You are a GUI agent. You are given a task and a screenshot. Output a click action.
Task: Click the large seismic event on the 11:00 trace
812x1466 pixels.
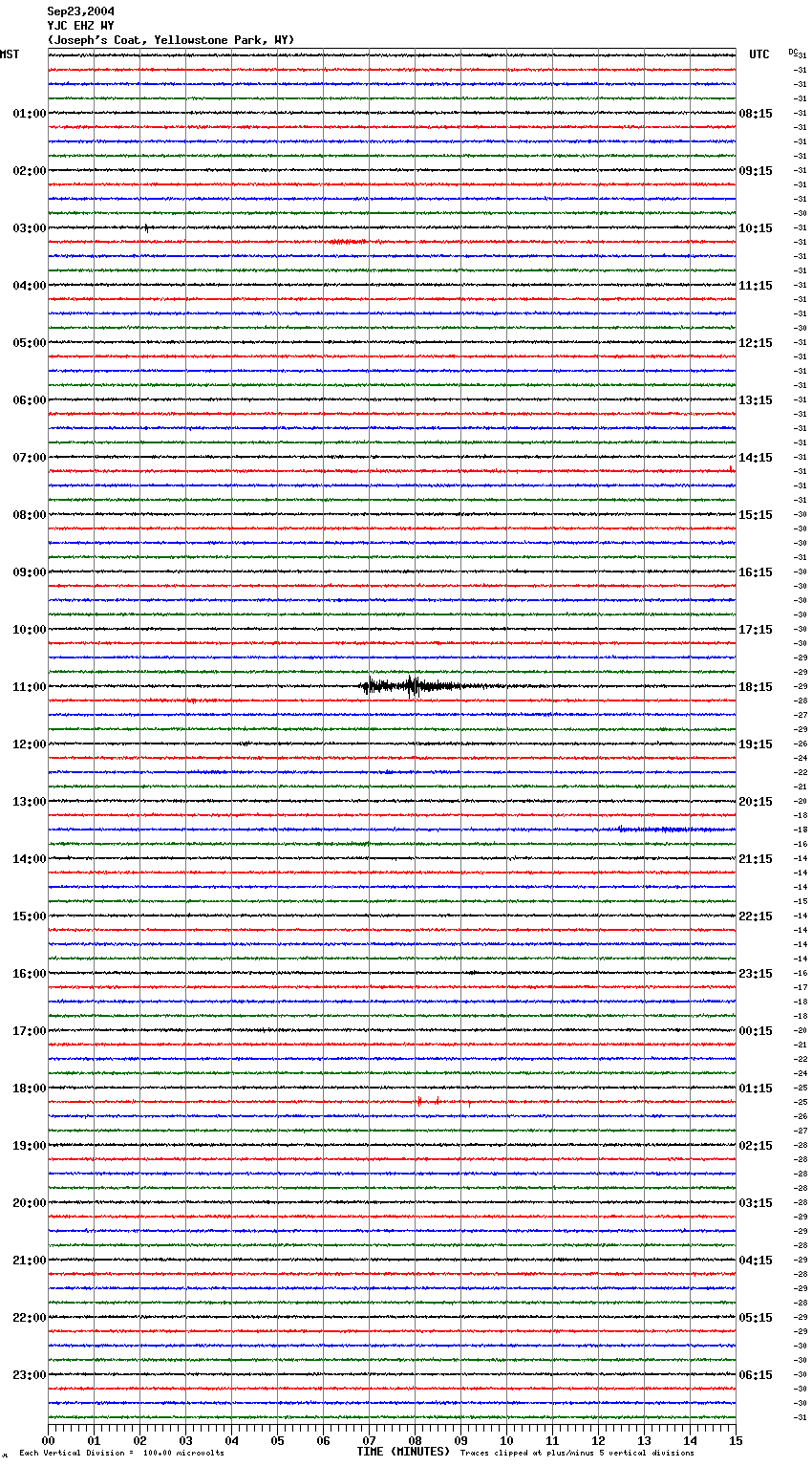click(x=411, y=685)
